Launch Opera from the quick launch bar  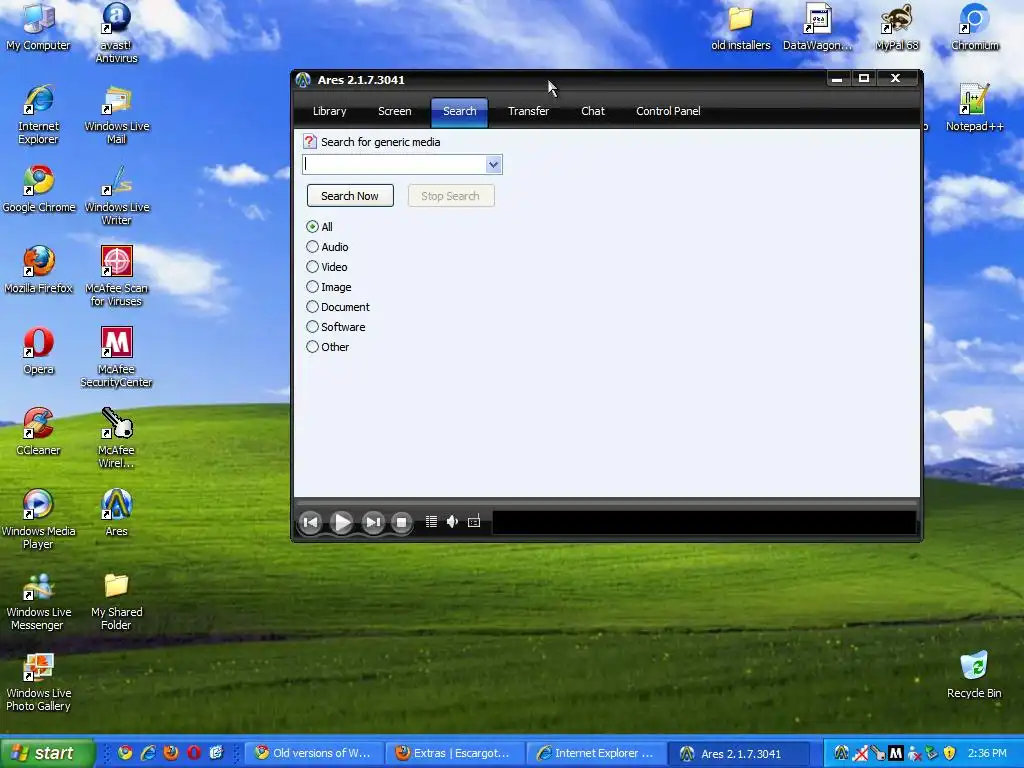(194, 753)
